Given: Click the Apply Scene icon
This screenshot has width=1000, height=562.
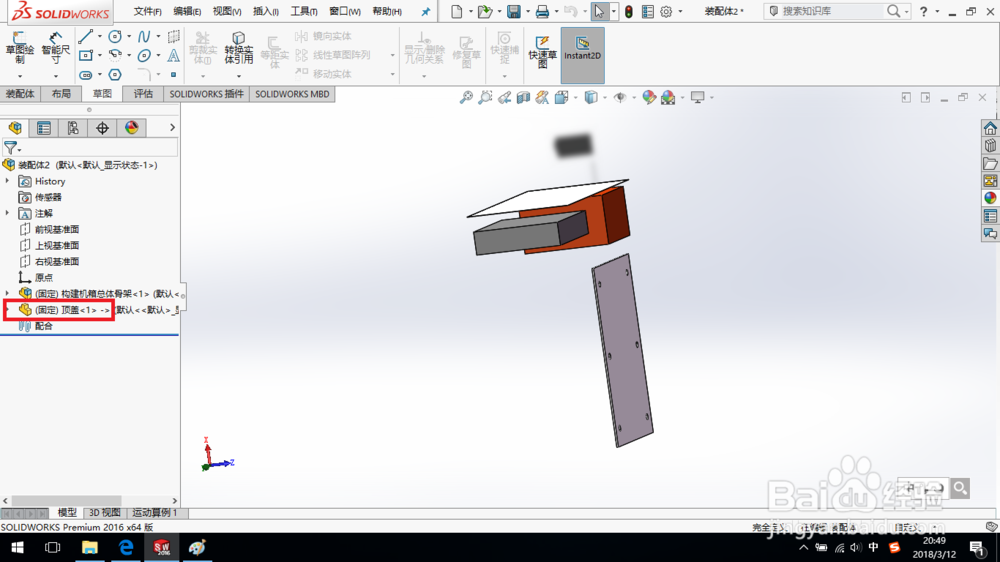Looking at the screenshot, I should point(668,97).
